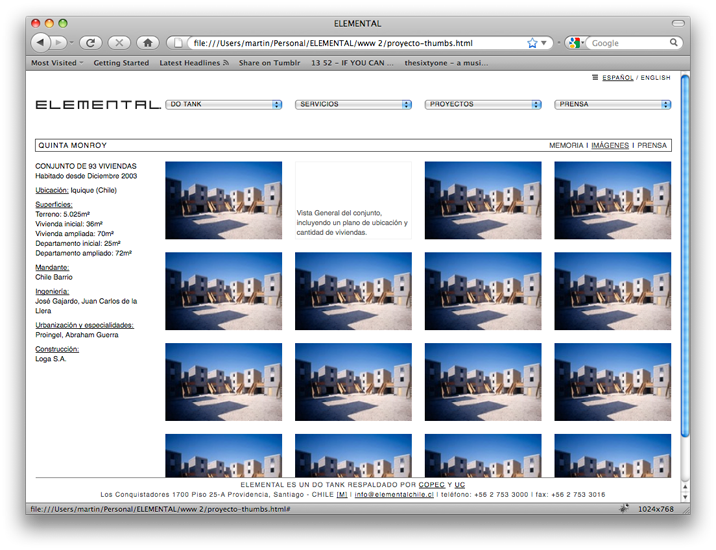This screenshot has height=550, width=716.
Task: Open the thesixtyone bookmark
Action: [x=446, y=63]
